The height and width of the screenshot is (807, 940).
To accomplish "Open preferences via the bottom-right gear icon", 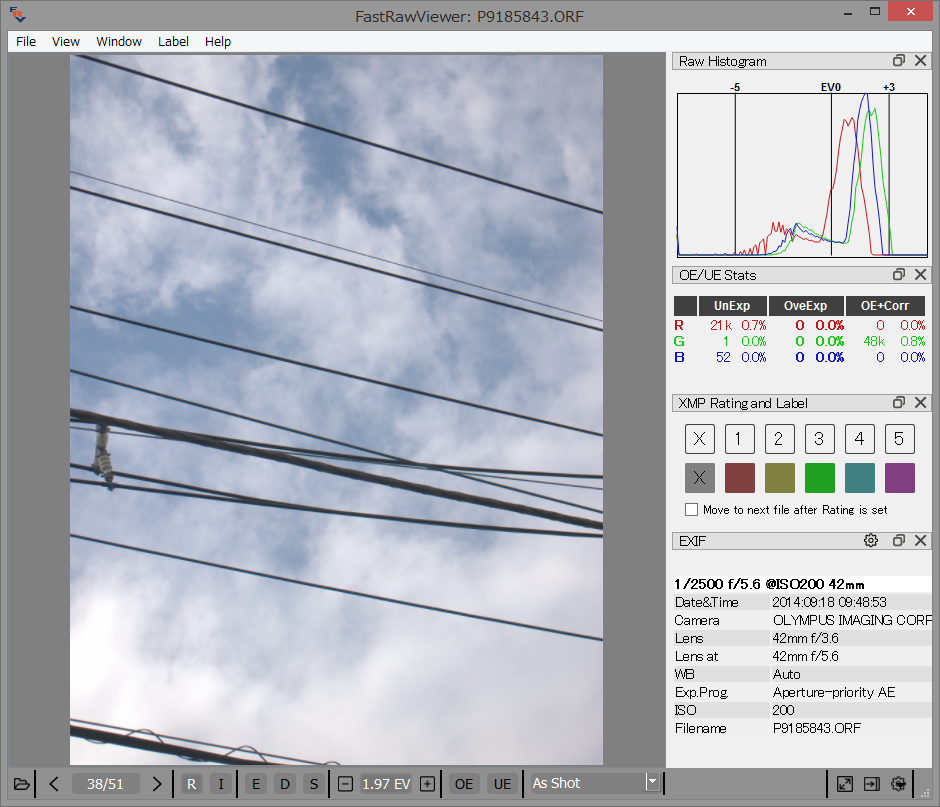I will pos(897,784).
